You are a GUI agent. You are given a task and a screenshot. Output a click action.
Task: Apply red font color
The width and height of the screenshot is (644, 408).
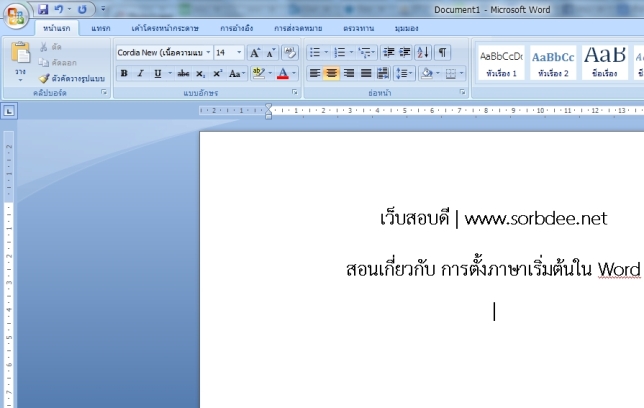click(x=283, y=74)
